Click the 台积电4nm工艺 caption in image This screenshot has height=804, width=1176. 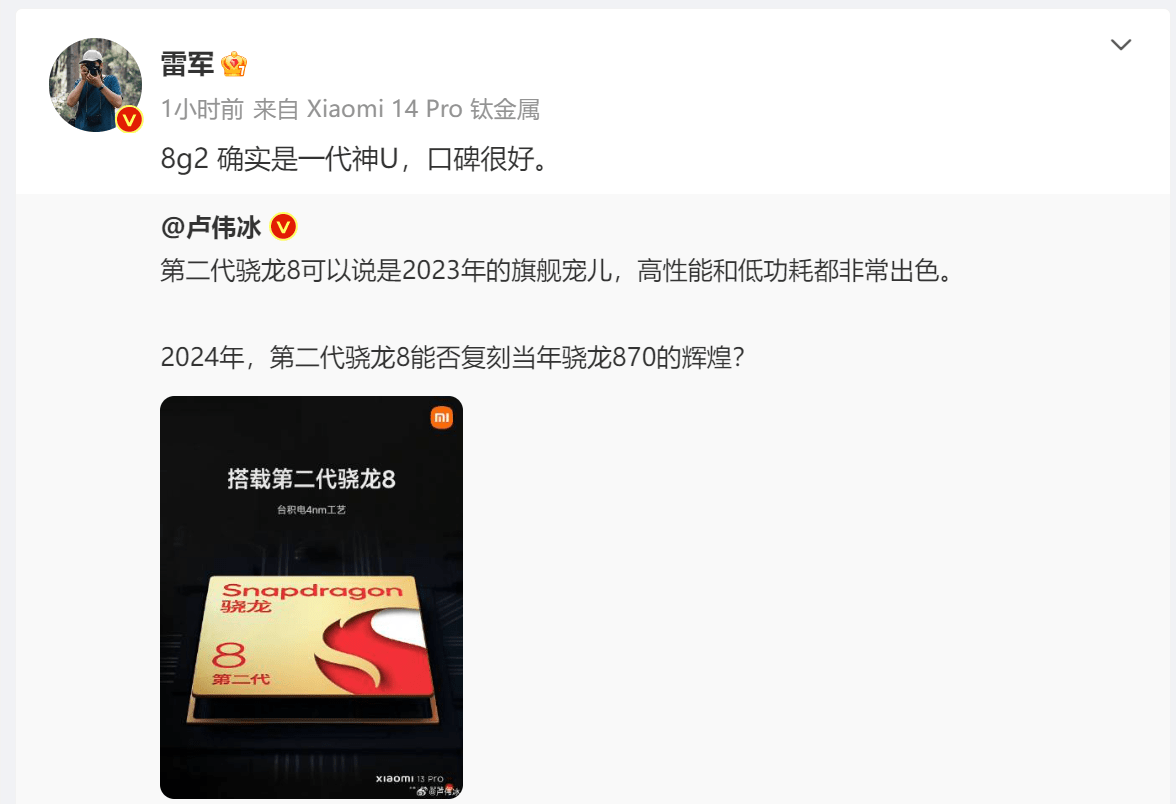click(311, 510)
